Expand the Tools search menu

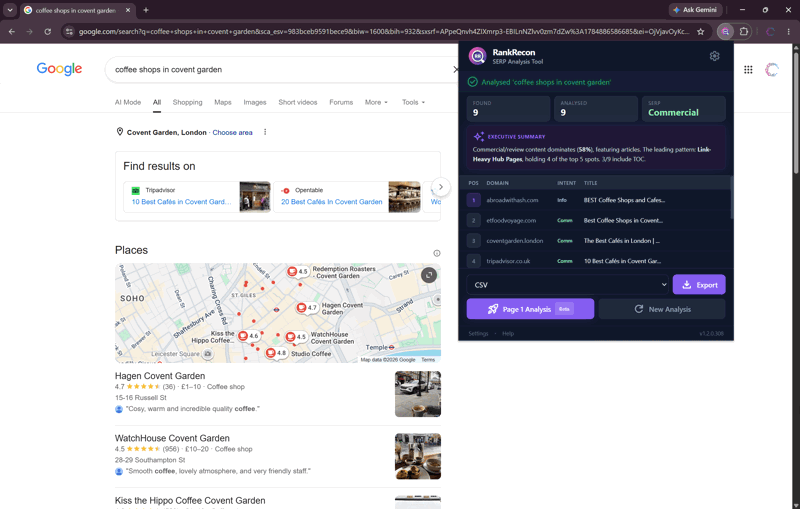tap(413, 102)
